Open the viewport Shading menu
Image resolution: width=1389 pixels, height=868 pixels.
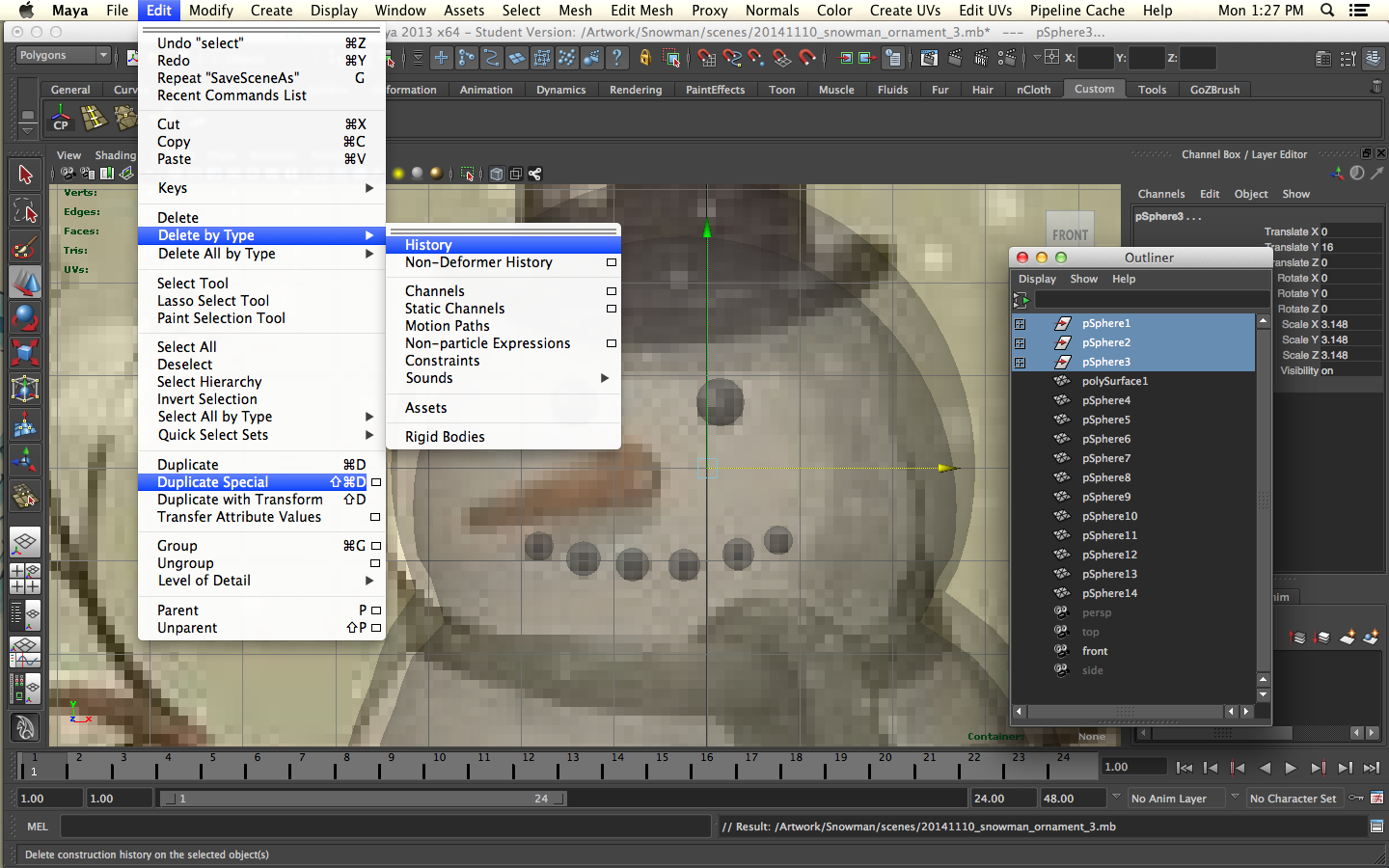[x=115, y=155]
